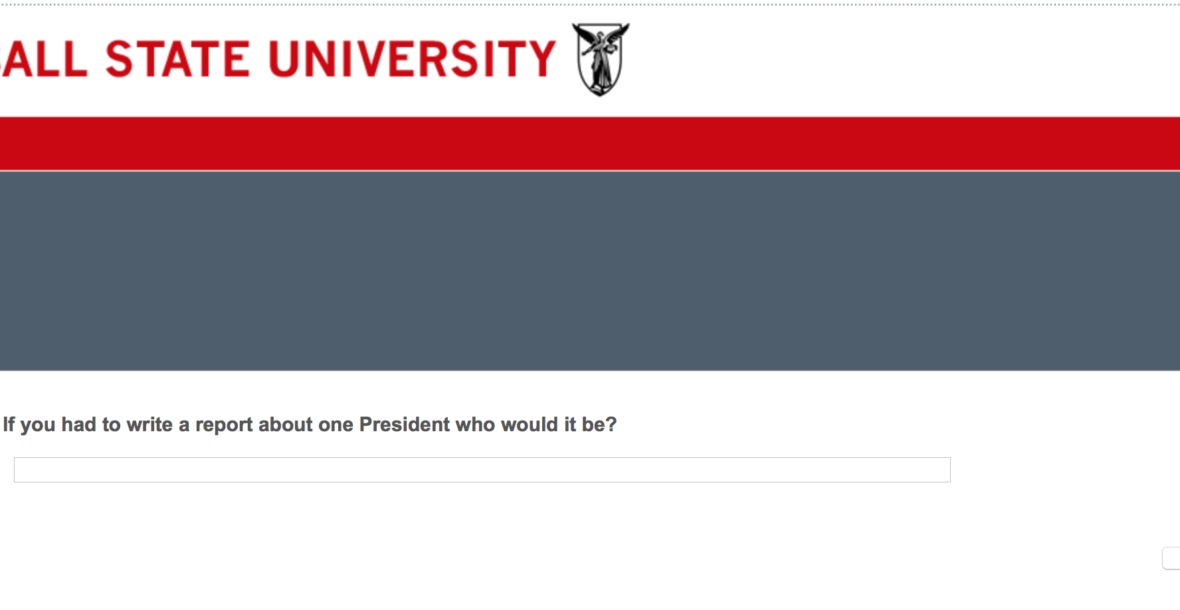Click the word If starting the question
The width and height of the screenshot is (1180, 610).
[9, 425]
